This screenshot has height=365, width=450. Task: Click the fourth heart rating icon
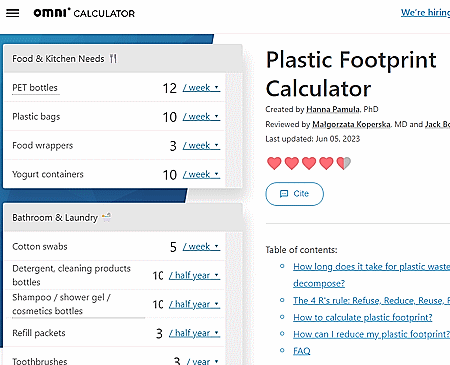(326, 163)
